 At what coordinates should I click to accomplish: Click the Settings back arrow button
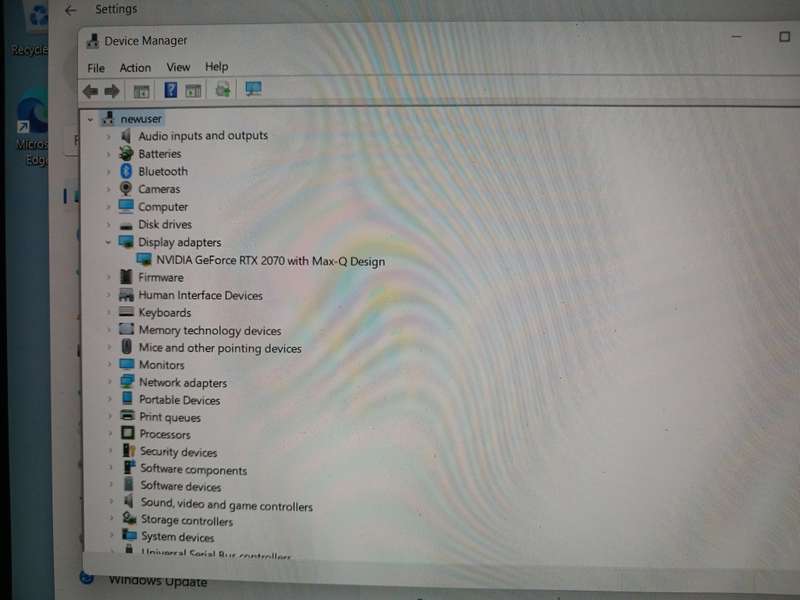click(70, 10)
